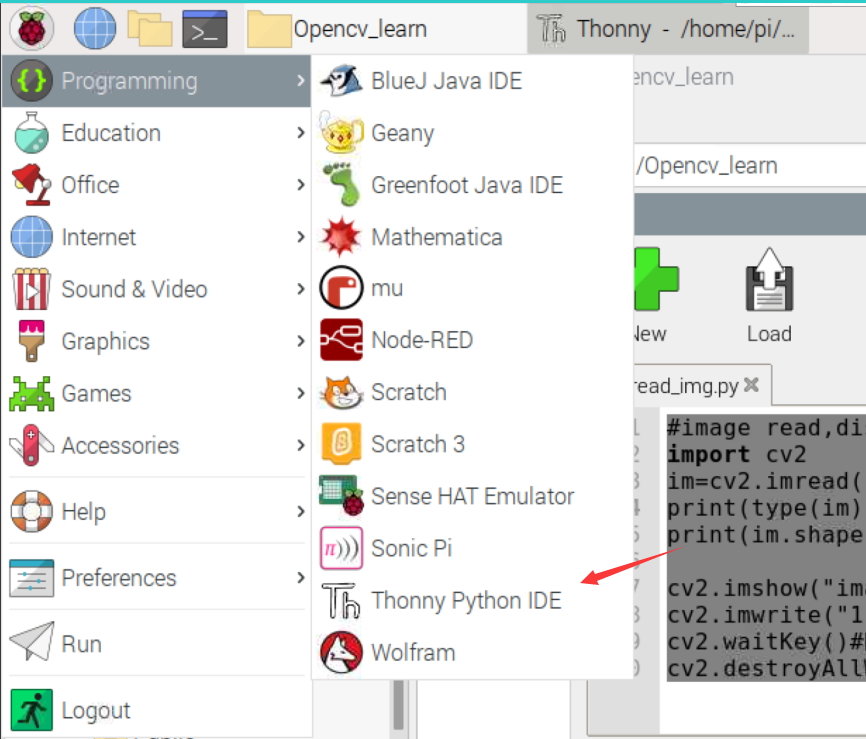The height and width of the screenshot is (739, 866).
Task: Click the /Opencv_learn path field
Action: click(x=749, y=166)
